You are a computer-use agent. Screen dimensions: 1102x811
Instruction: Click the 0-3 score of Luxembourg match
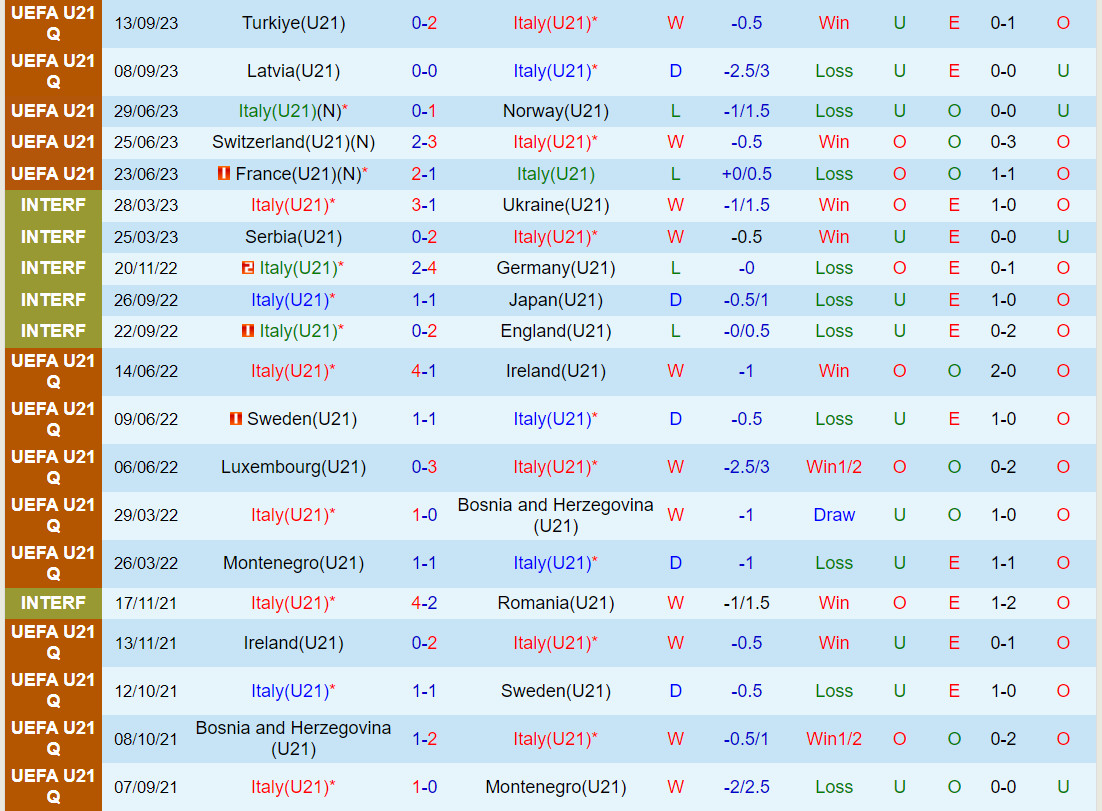pos(424,467)
